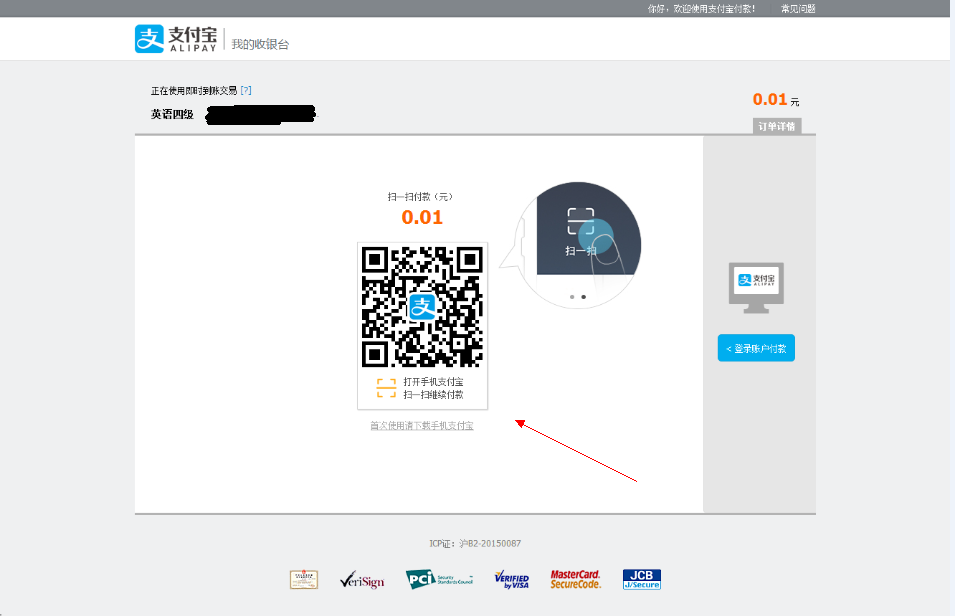Open the 首次使用请下载手机支付宝 download link

click(x=422, y=426)
